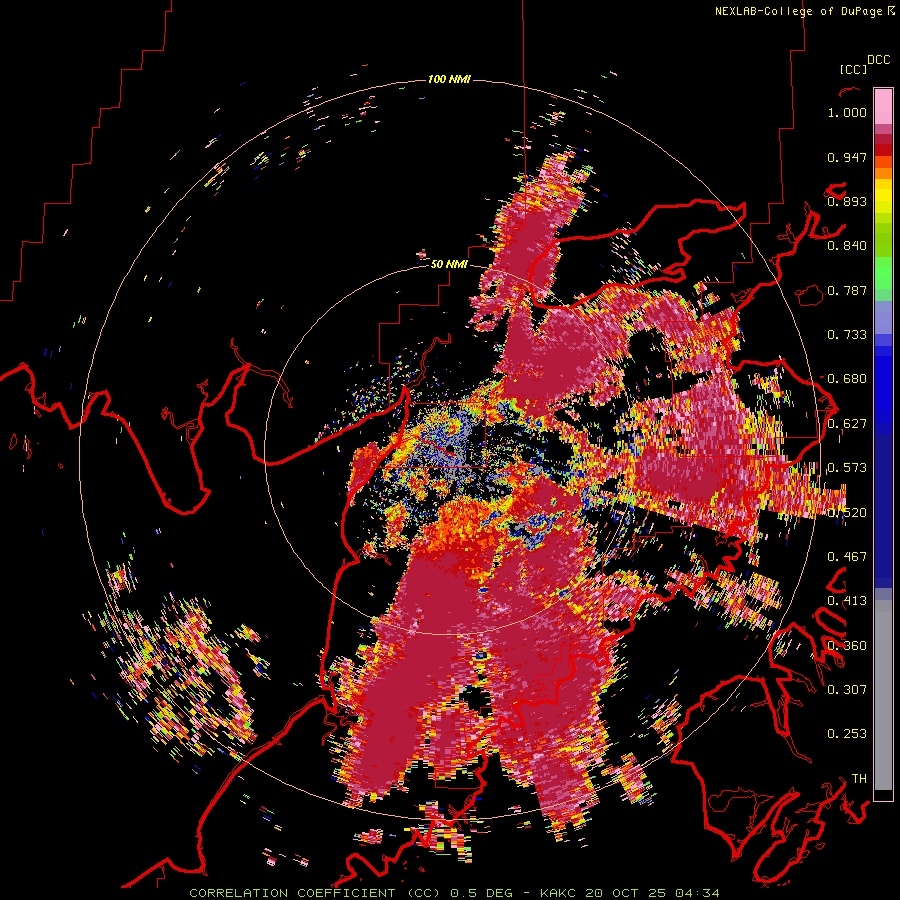Click the 0.947 color scale value
This screenshot has height=900, width=900.
[847, 157]
